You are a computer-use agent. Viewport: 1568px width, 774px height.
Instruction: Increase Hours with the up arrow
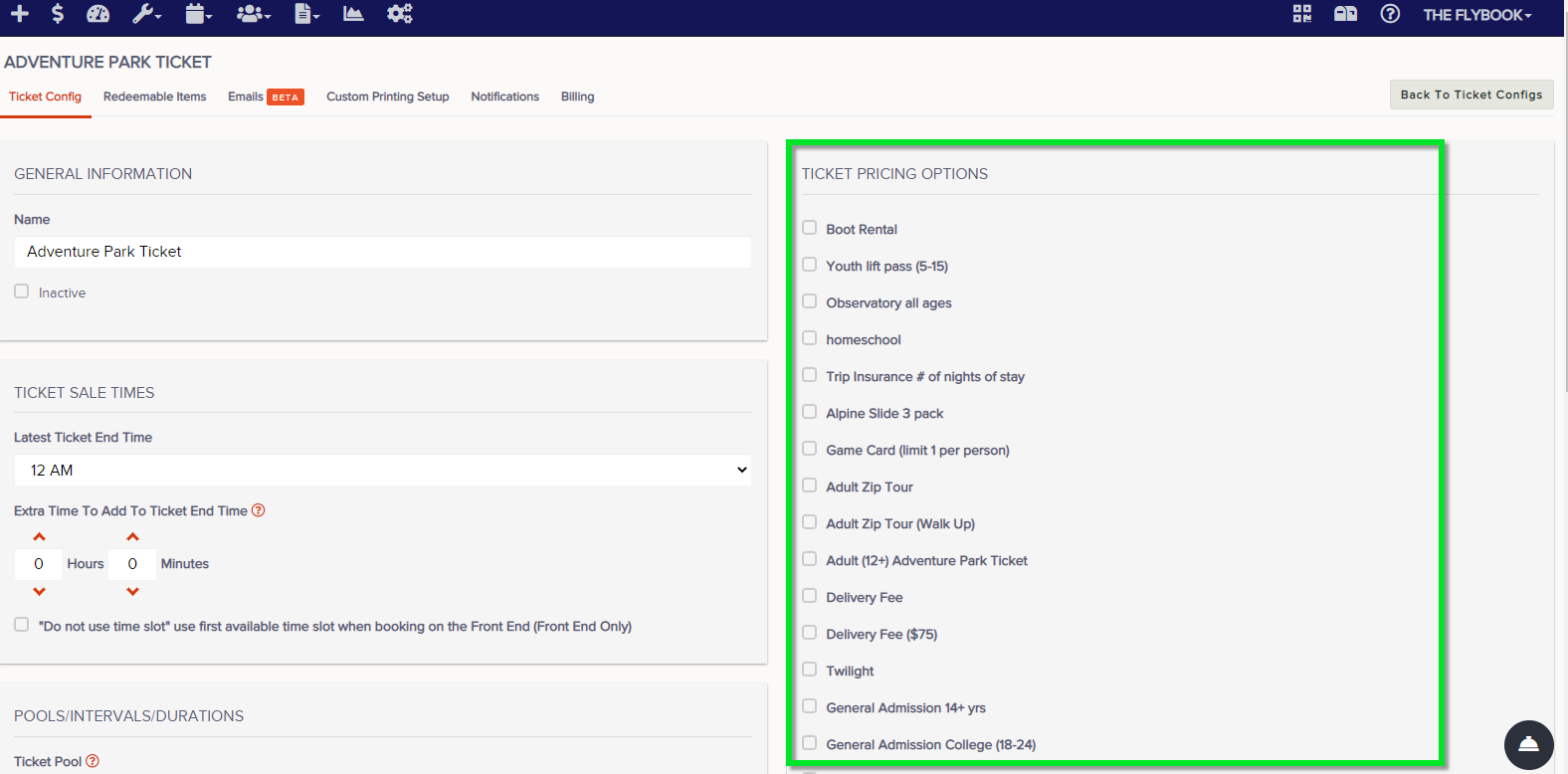[40, 537]
